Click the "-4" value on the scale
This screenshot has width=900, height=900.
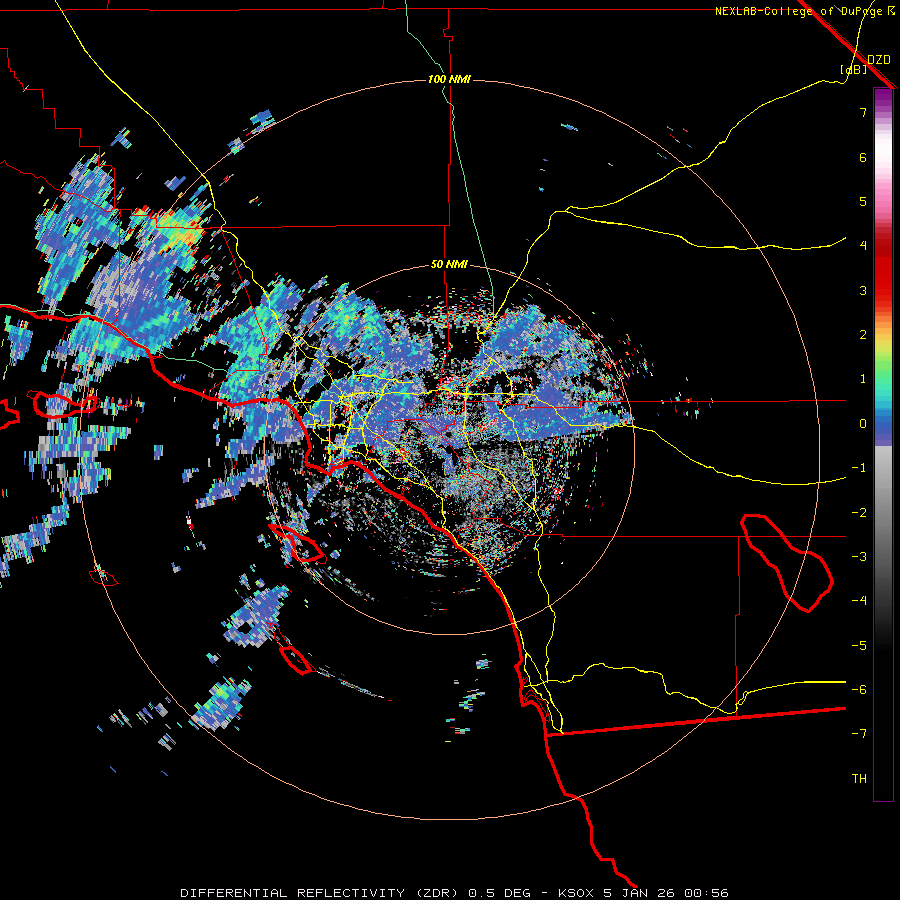click(859, 601)
